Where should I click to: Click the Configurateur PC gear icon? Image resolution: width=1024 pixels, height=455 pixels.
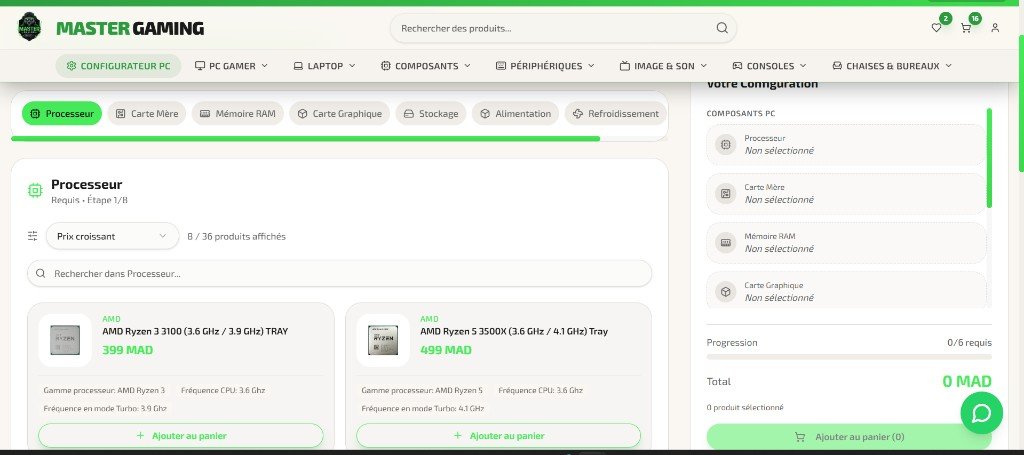click(71, 66)
